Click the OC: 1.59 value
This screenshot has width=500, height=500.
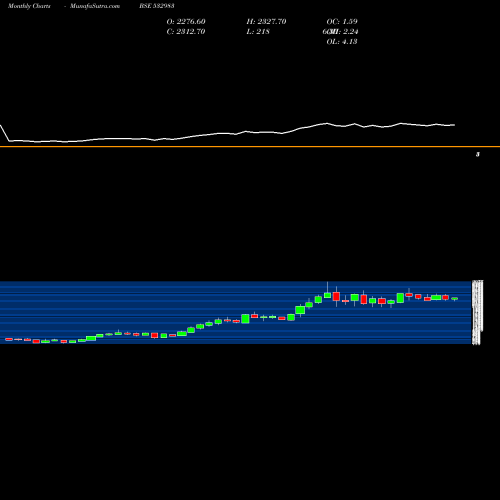[x=342, y=22]
